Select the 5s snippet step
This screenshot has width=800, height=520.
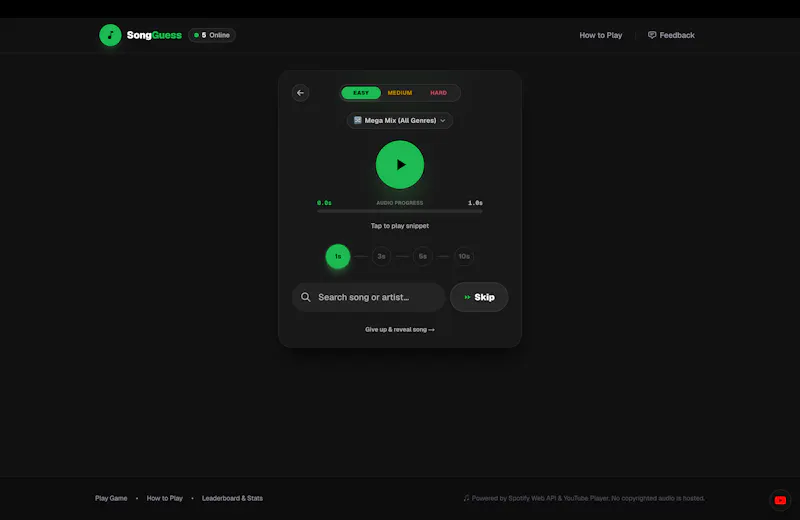coord(422,256)
